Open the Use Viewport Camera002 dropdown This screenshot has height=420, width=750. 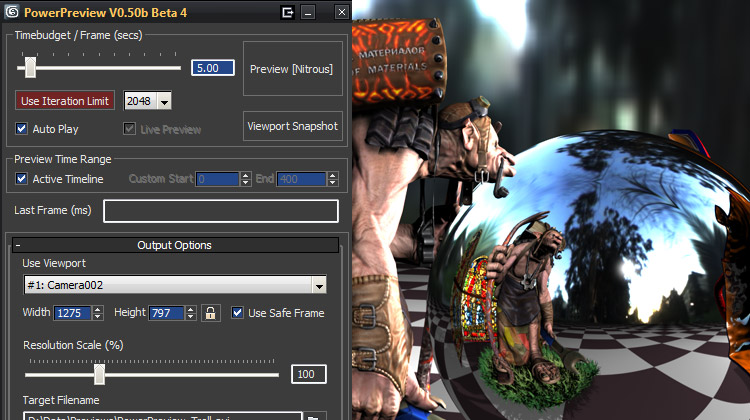point(319,285)
